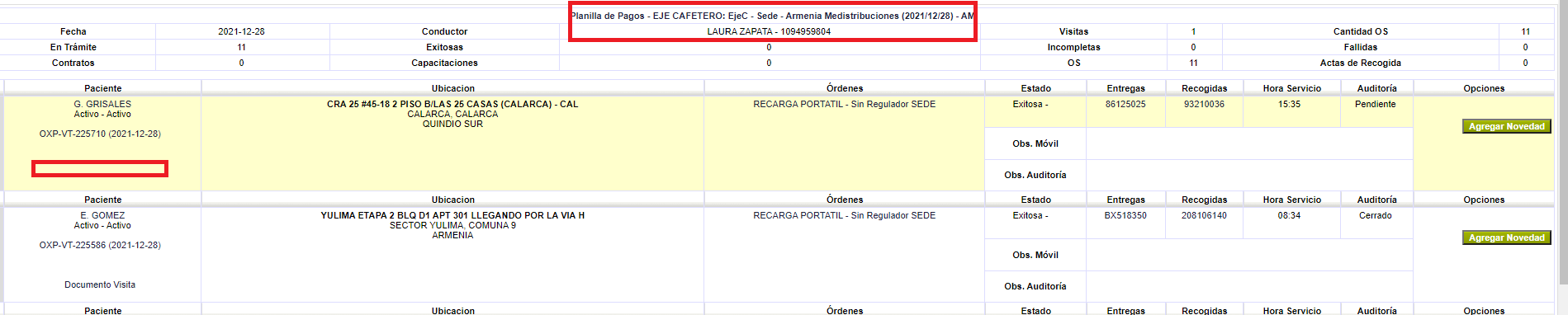This screenshot has height=315, width=1568.
Task: Click Obs. Móvil field for G. GRISALES
Action: pos(1249,143)
